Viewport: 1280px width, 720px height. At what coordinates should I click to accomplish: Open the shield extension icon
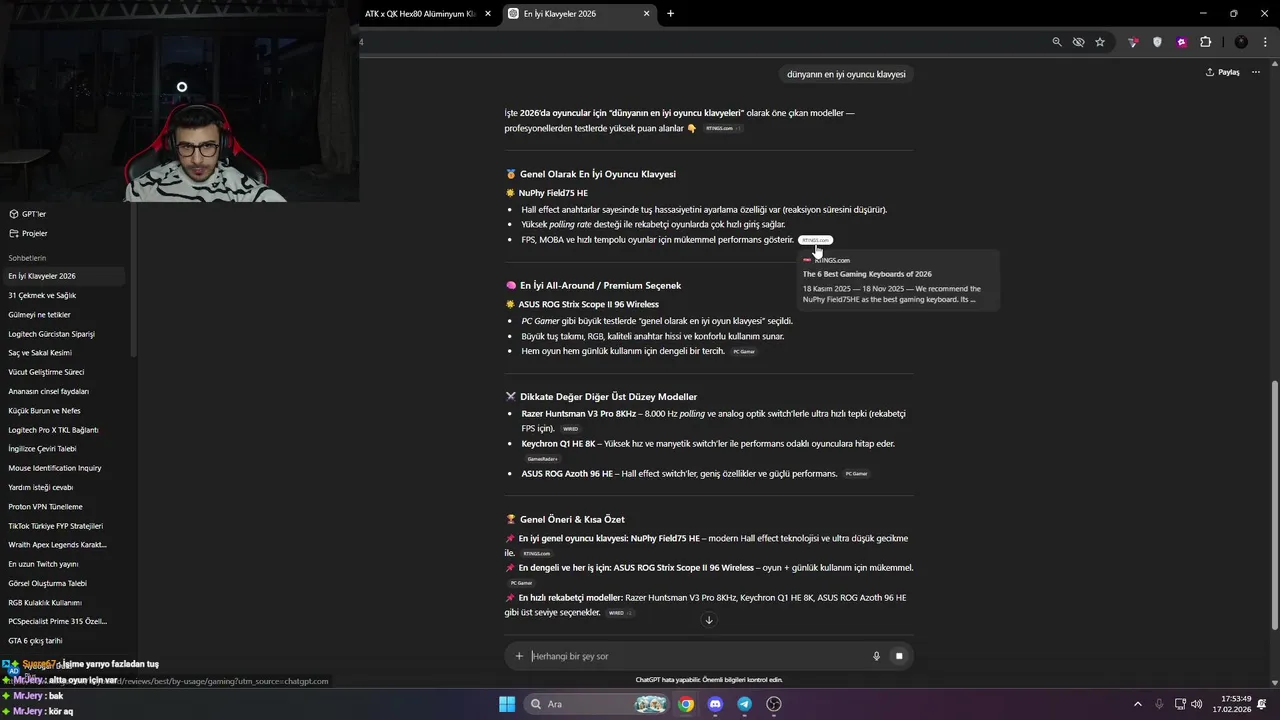tap(1158, 42)
